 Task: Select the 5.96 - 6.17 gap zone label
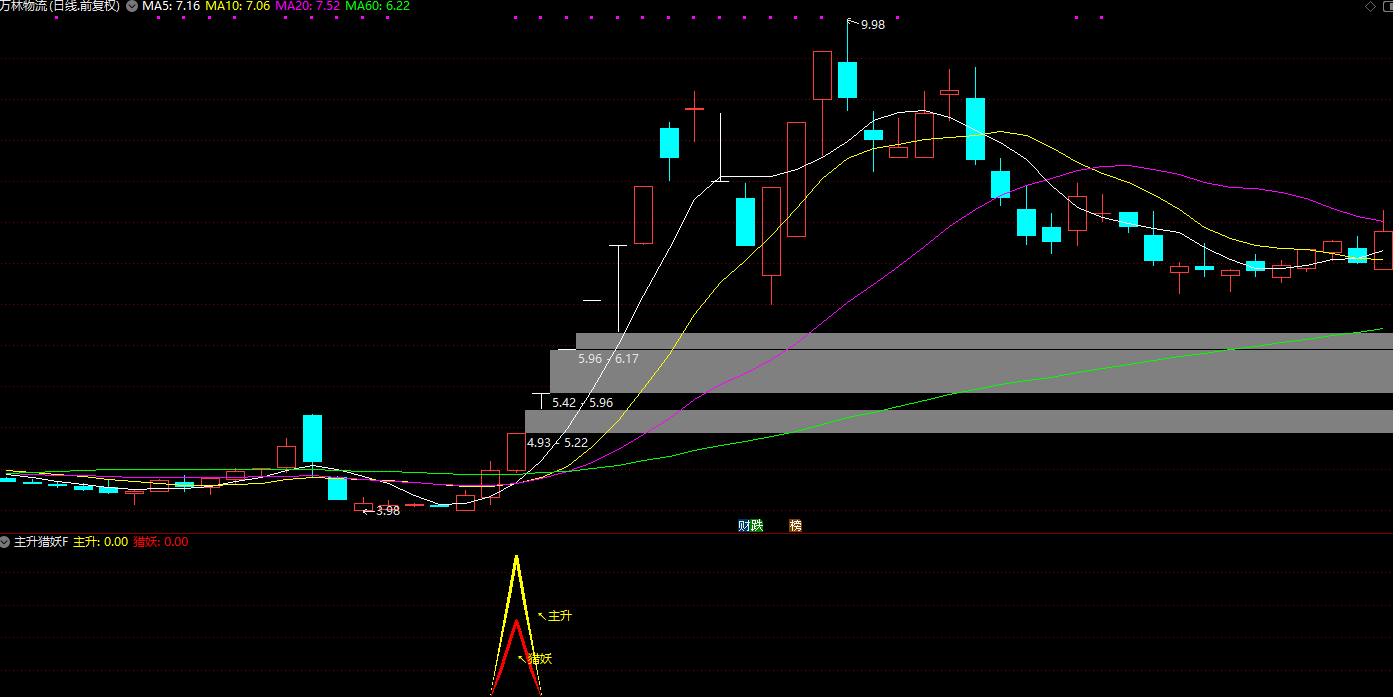(x=607, y=358)
